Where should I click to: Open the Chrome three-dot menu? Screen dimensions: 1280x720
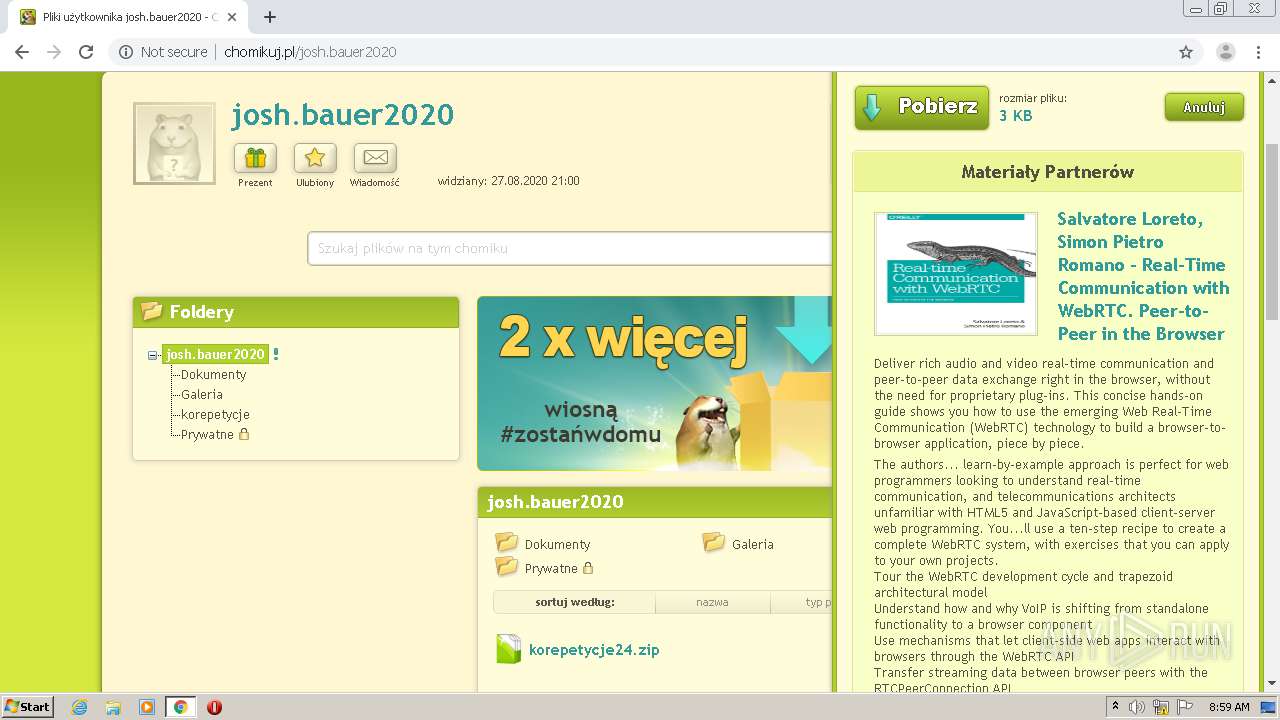[1258, 52]
